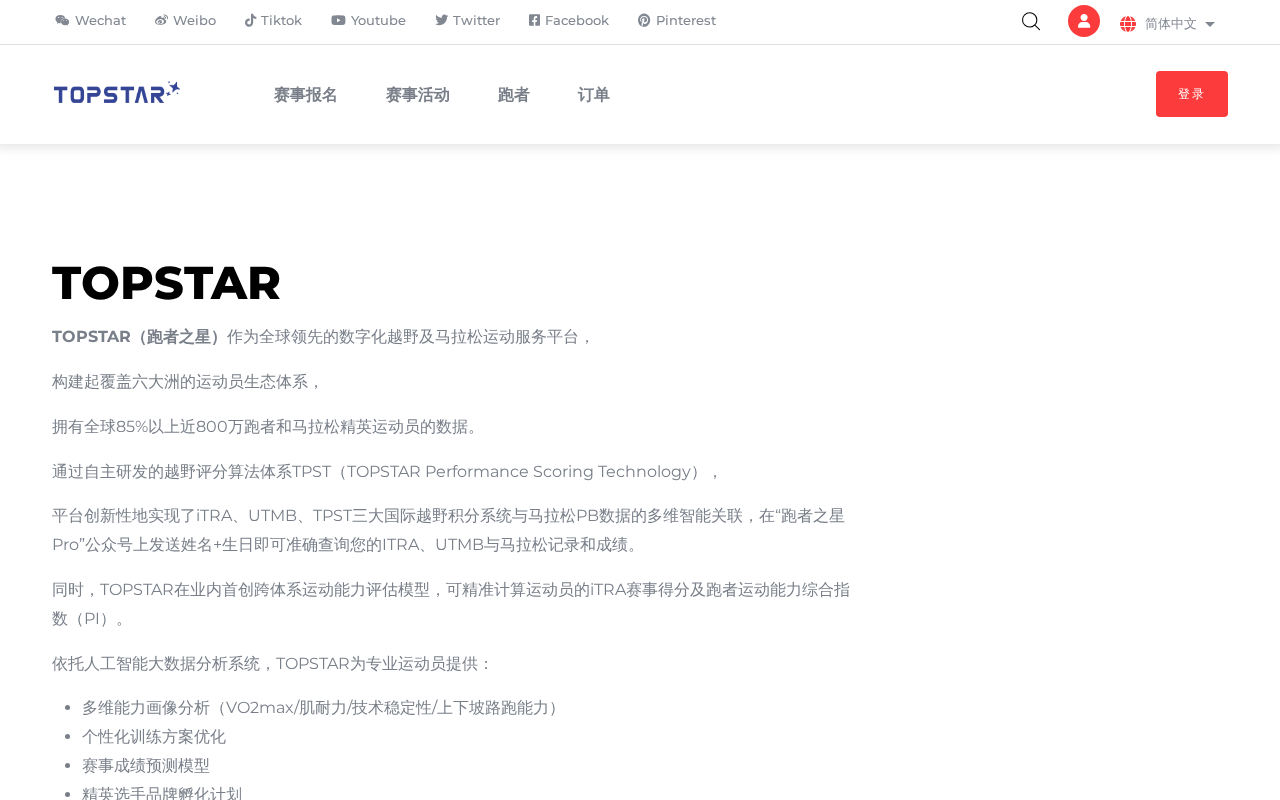
Task: Click the large TOPSTAR page heading
Action: [x=167, y=283]
